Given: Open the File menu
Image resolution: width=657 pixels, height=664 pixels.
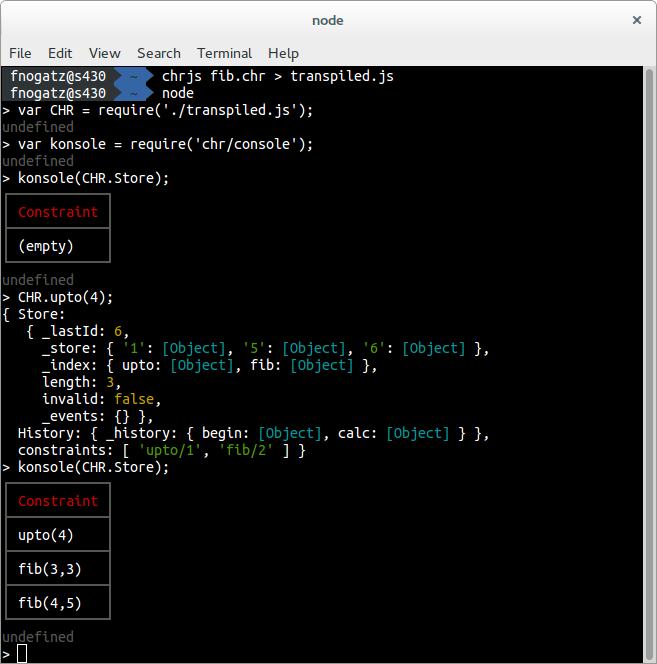Looking at the screenshot, I should pos(20,53).
